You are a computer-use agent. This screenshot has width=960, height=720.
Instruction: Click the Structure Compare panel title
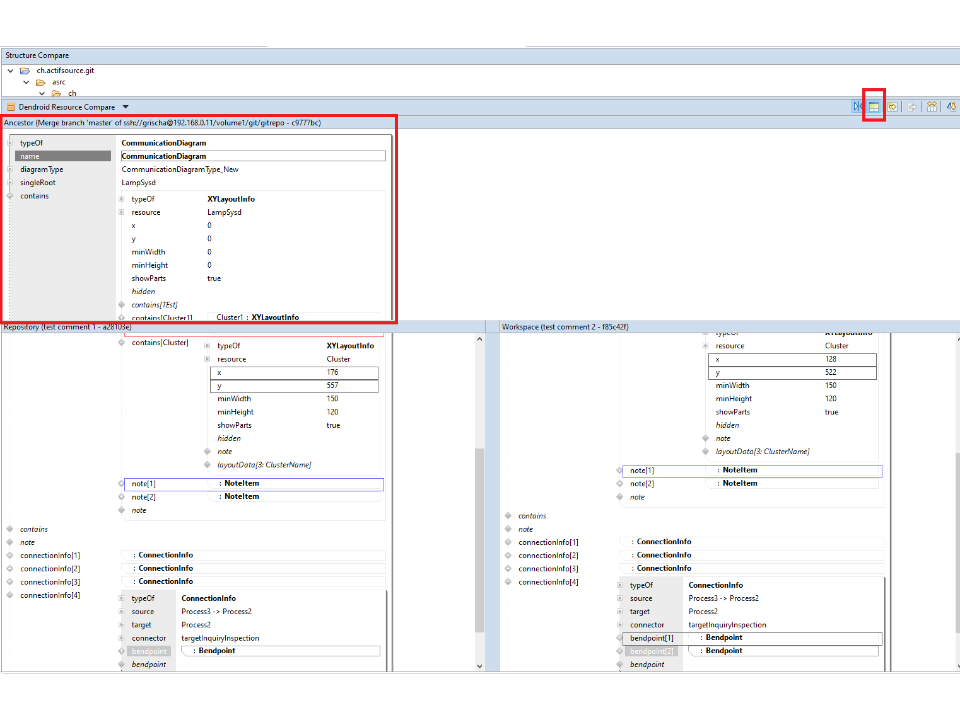tap(37, 55)
